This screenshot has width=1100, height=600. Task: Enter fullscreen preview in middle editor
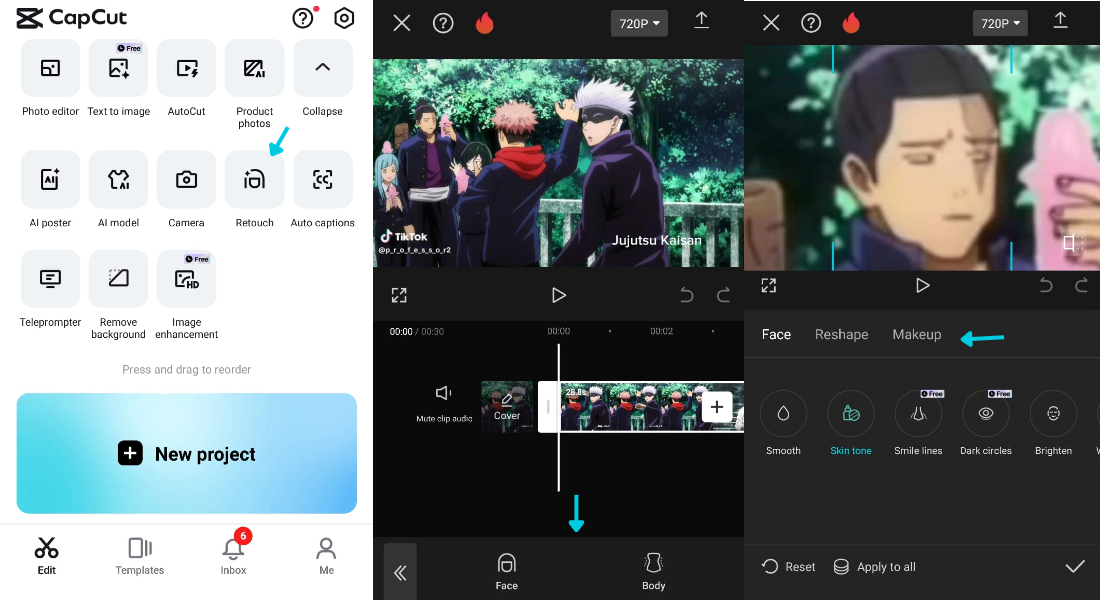[x=399, y=295]
